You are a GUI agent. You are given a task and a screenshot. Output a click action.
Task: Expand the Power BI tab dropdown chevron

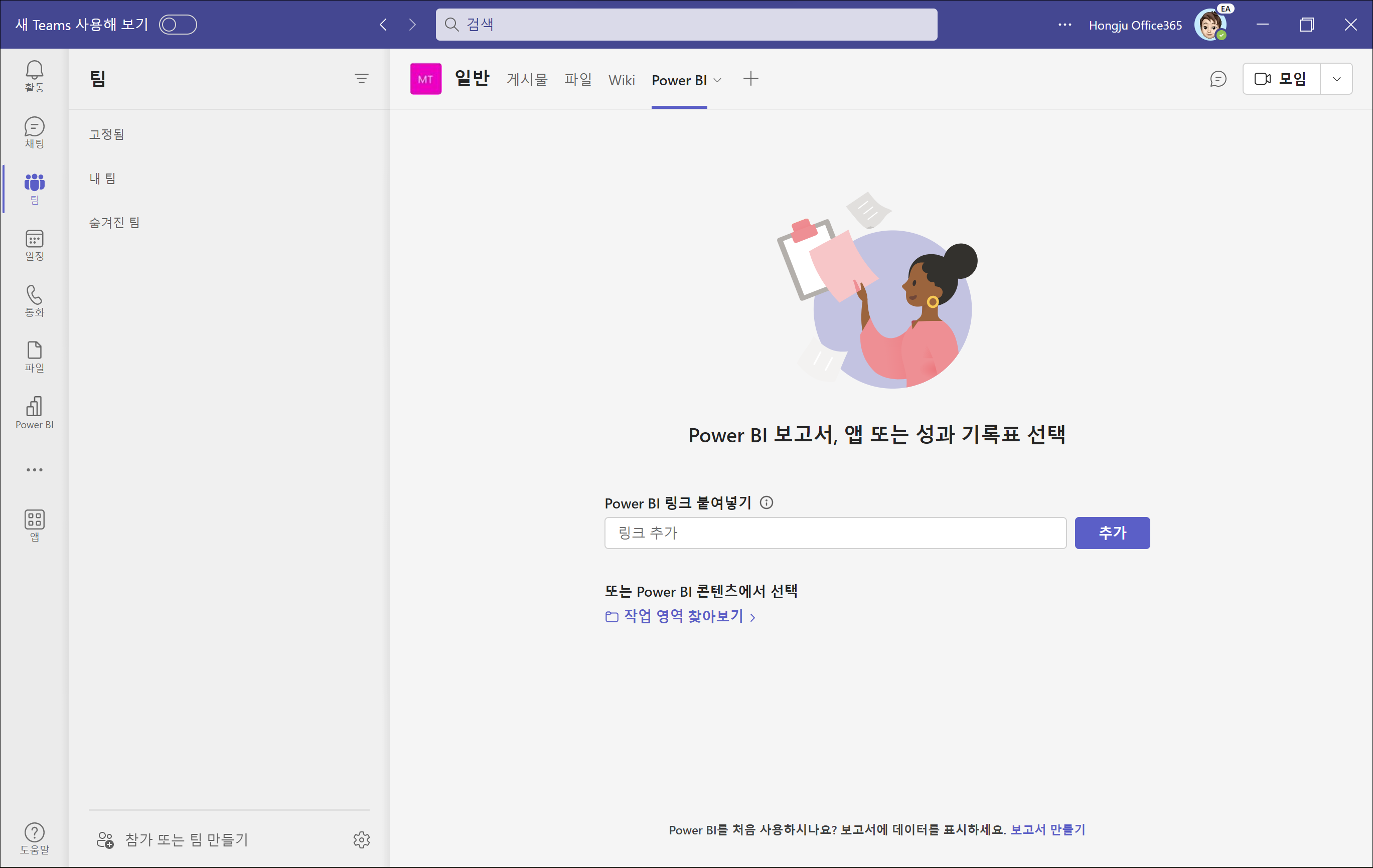click(x=718, y=80)
